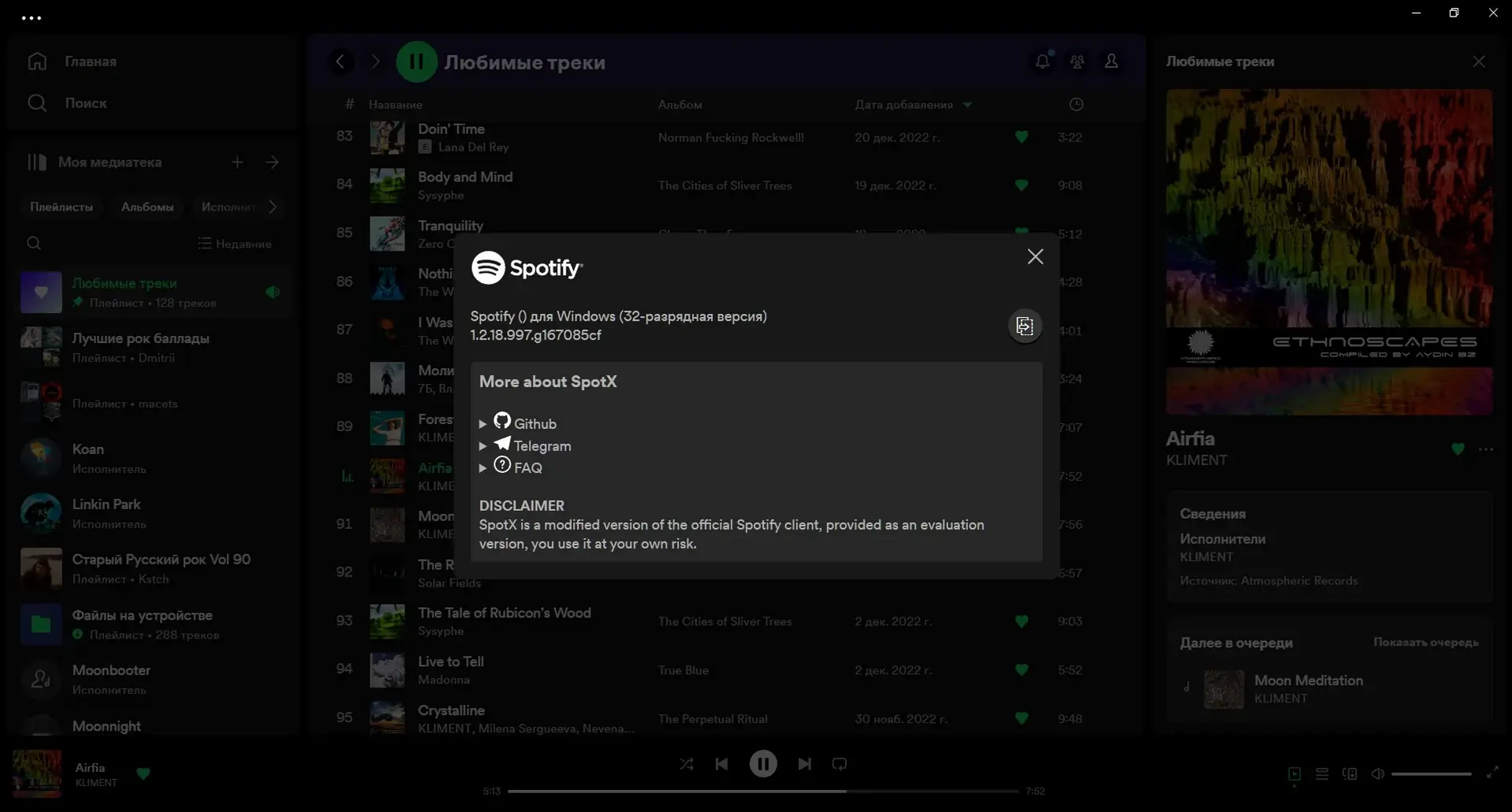Skip to the previous track
Image resolution: width=1512 pixels, height=812 pixels.
(x=721, y=764)
